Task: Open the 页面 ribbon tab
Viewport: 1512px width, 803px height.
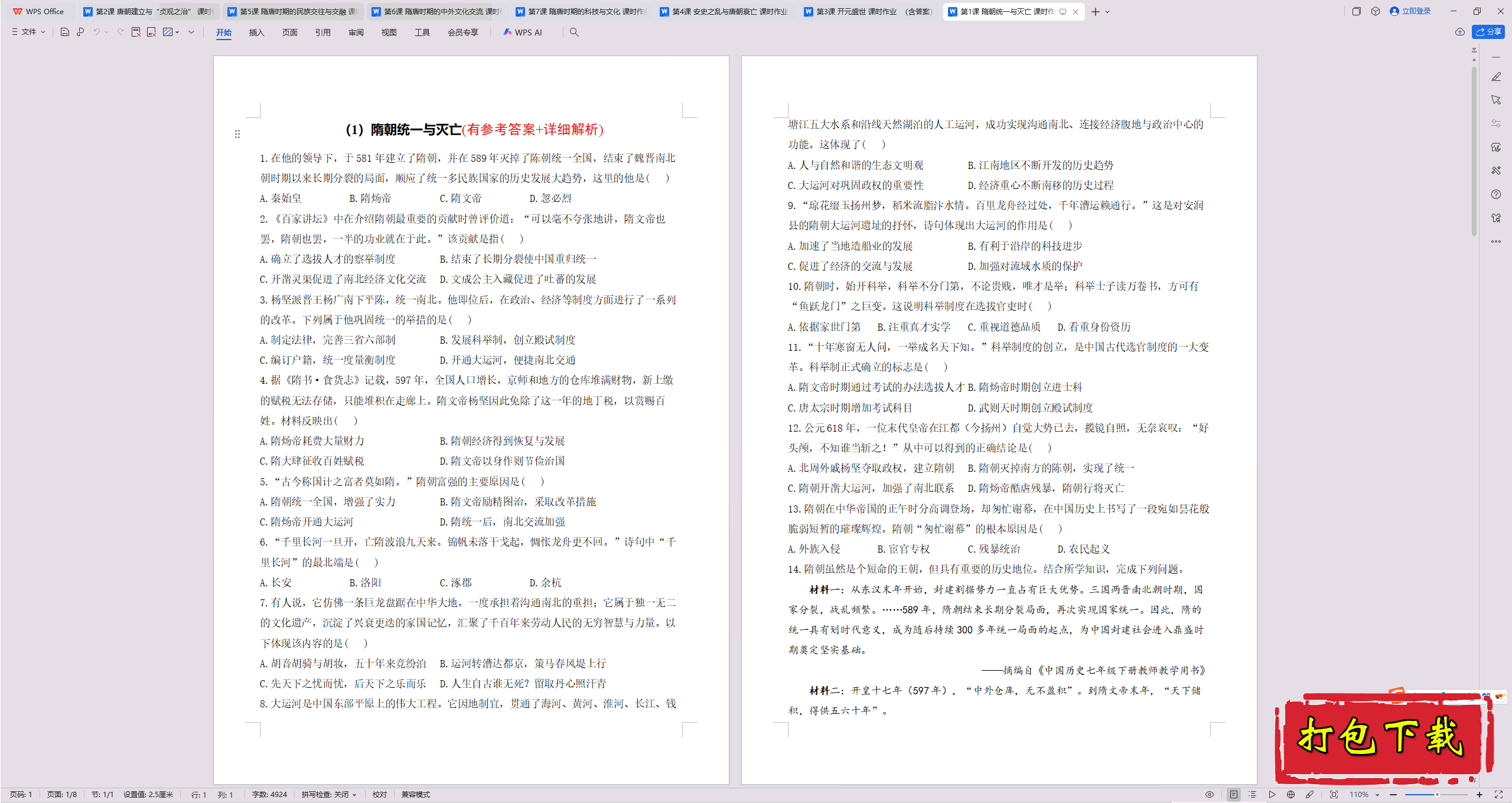Action: click(290, 32)
